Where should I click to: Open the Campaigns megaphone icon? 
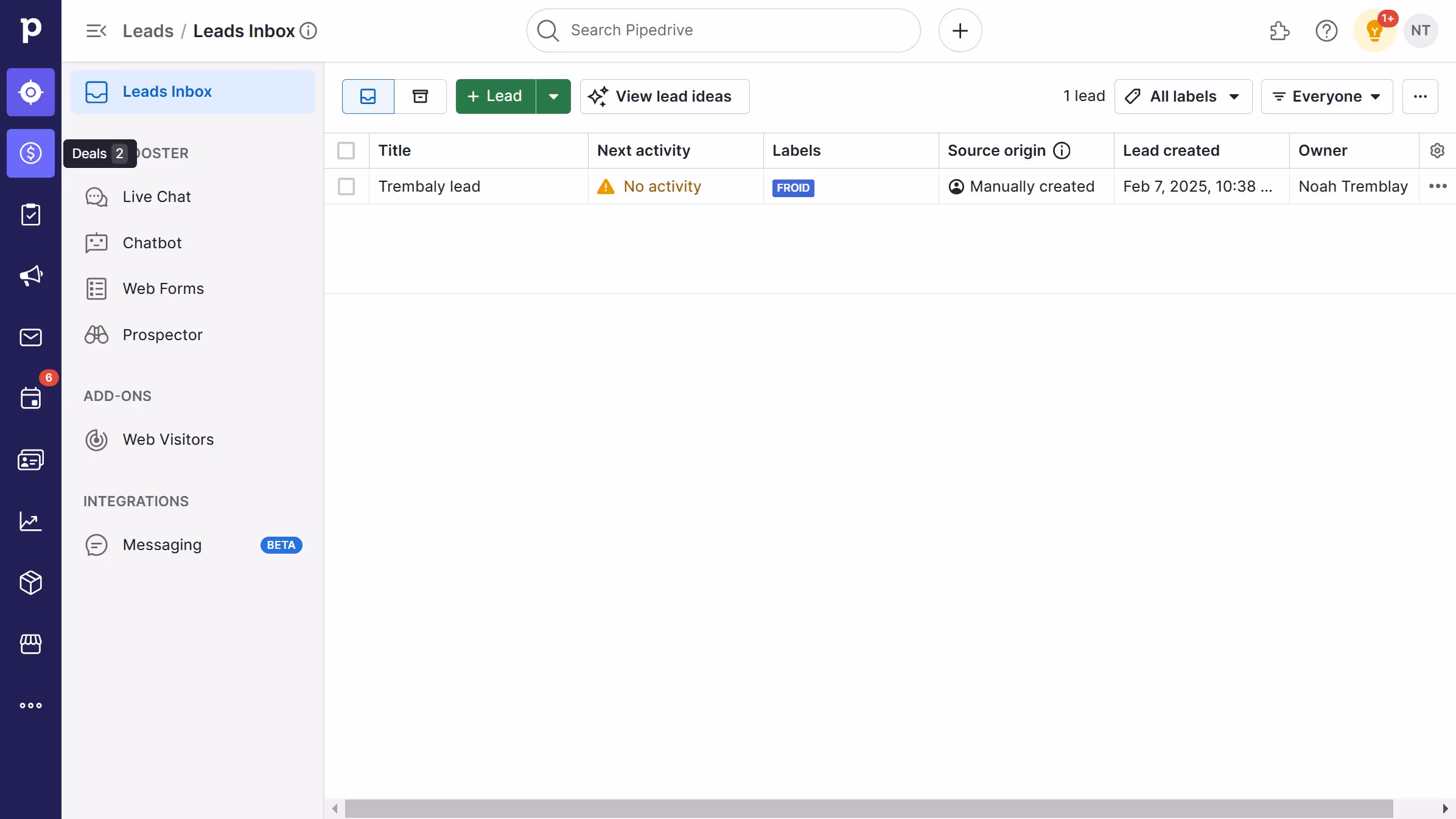coord(30,276)
